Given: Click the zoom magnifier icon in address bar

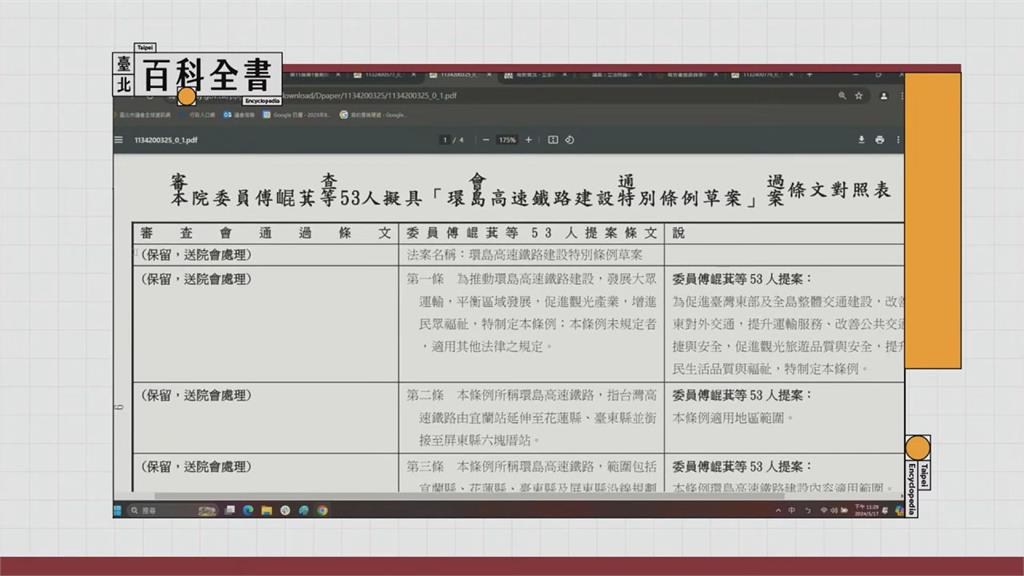Looking at the screenshot, I should coord(842,96).
